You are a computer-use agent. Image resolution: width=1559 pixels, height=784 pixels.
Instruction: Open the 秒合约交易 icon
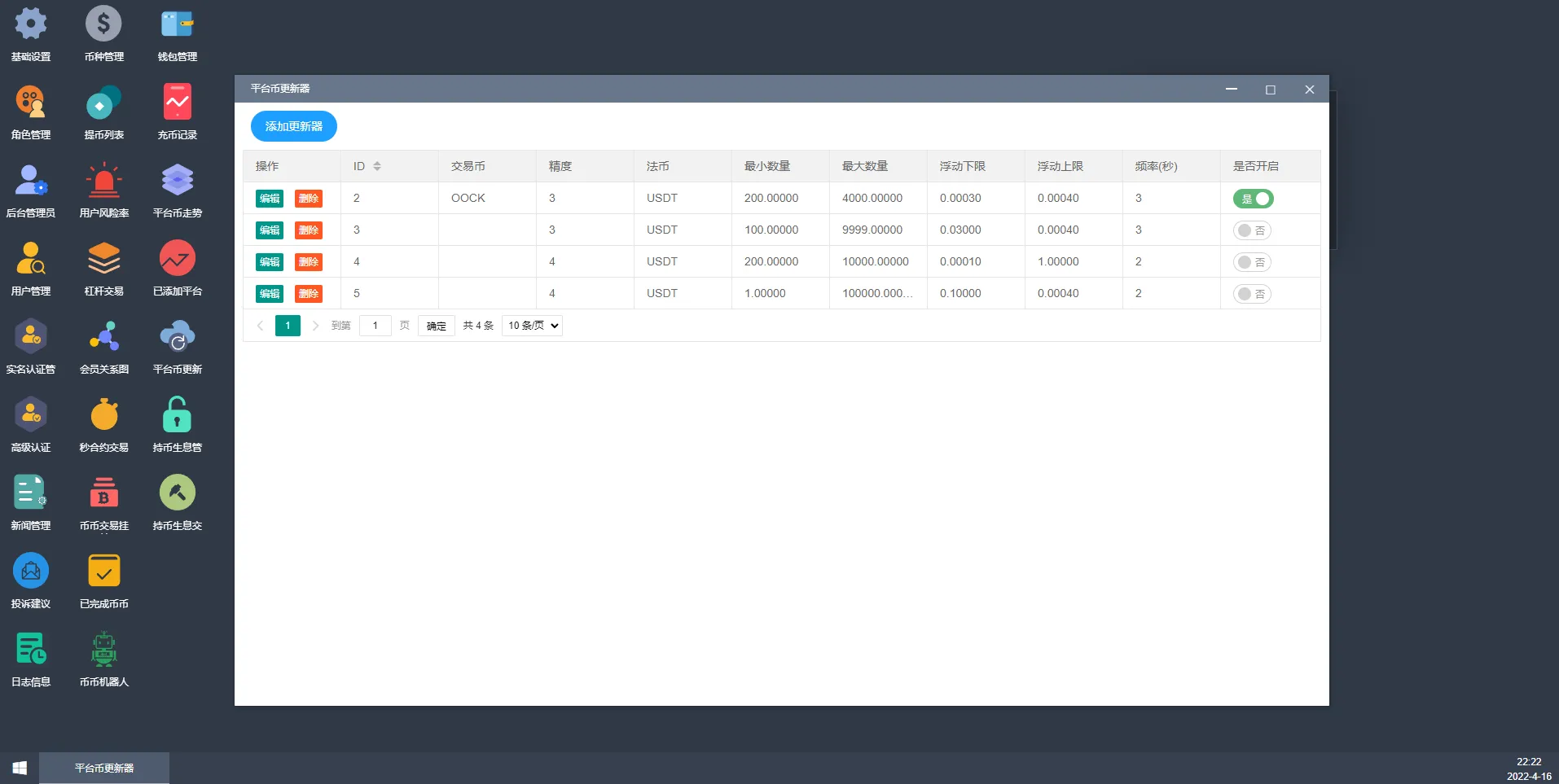tap(103, 423)
